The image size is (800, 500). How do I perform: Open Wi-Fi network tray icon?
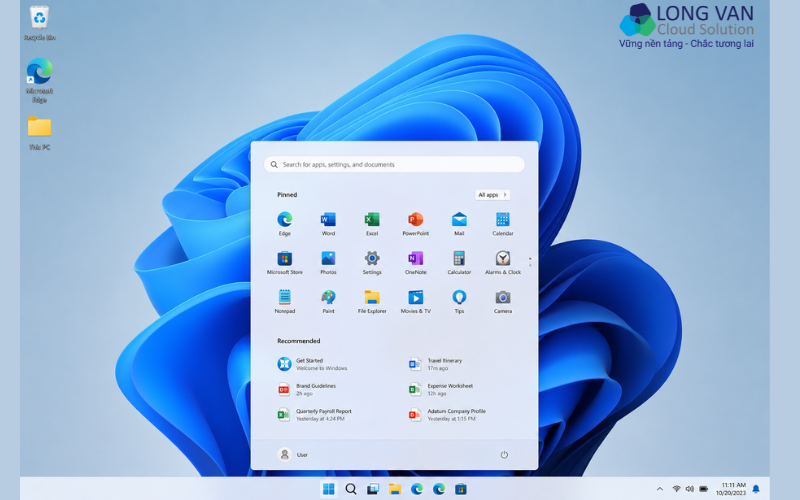click(x=676, y=489)
